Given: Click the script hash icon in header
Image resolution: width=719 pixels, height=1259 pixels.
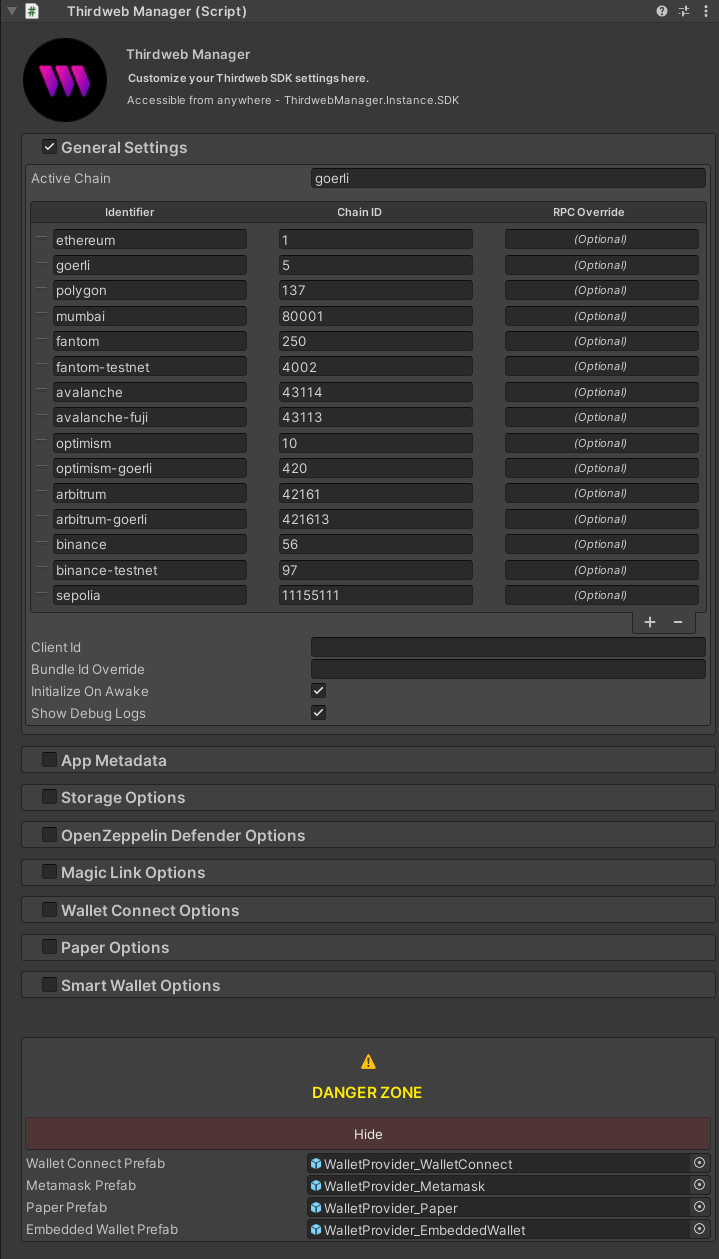Looking at the screenshot, I should [x=32, y=11].
